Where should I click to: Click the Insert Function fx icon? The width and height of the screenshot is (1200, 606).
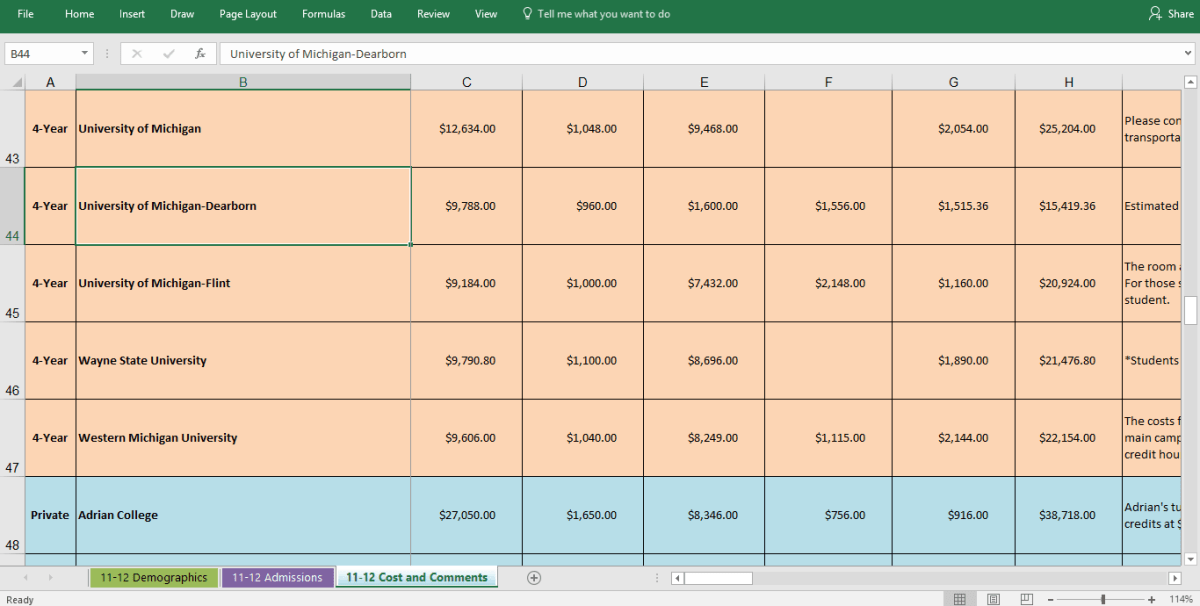200,54
